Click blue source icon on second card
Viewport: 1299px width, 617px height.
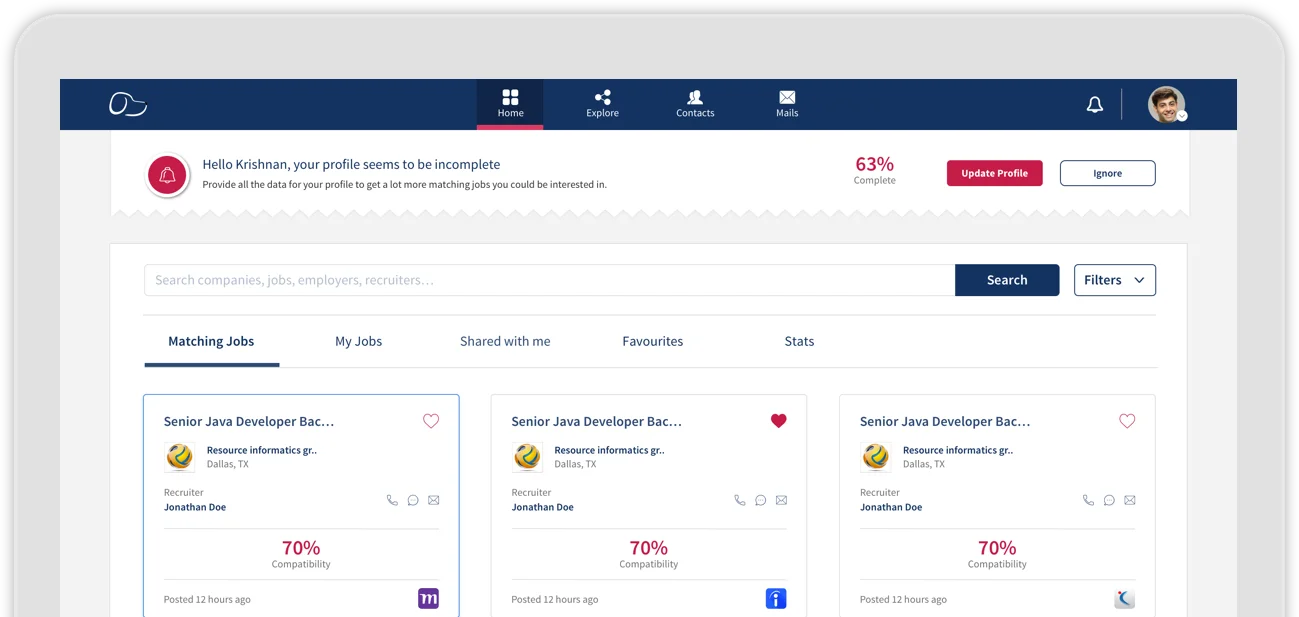click(x=776, y=599)
